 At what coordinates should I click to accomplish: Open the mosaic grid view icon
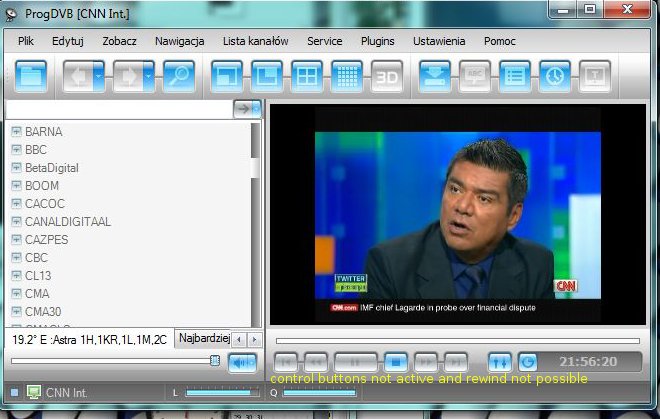tap(346, 76)
